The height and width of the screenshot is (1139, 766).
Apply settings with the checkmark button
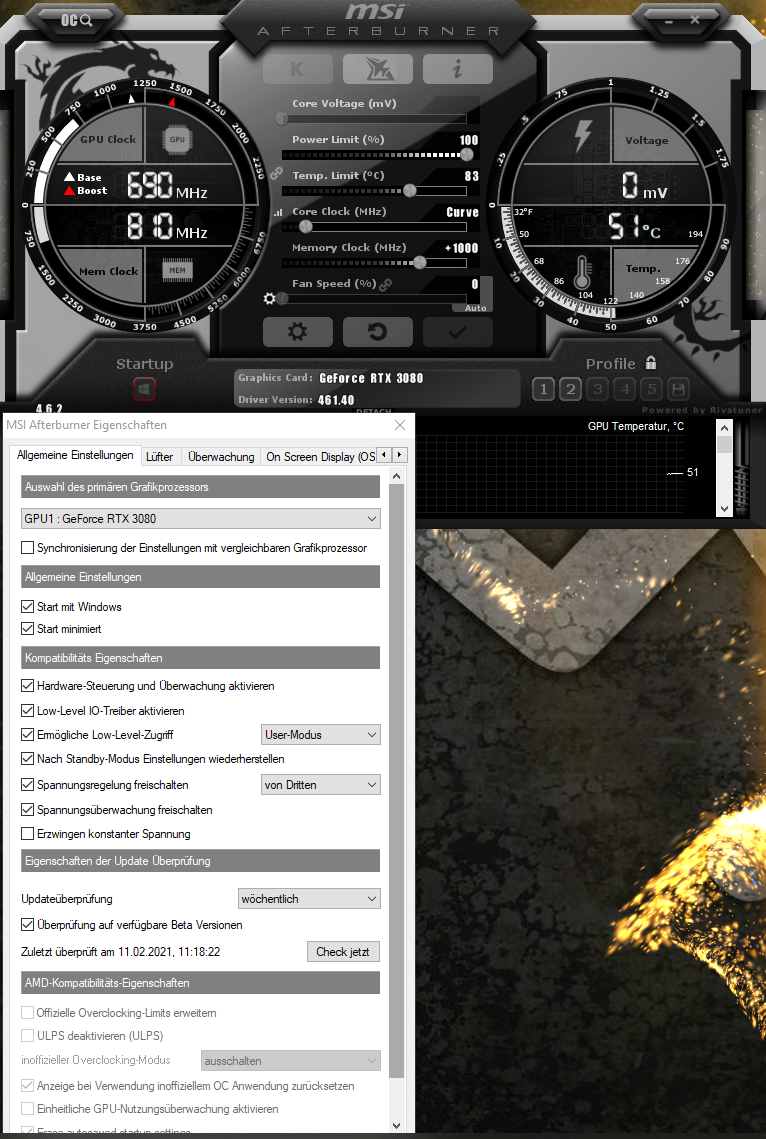point(457,332)
